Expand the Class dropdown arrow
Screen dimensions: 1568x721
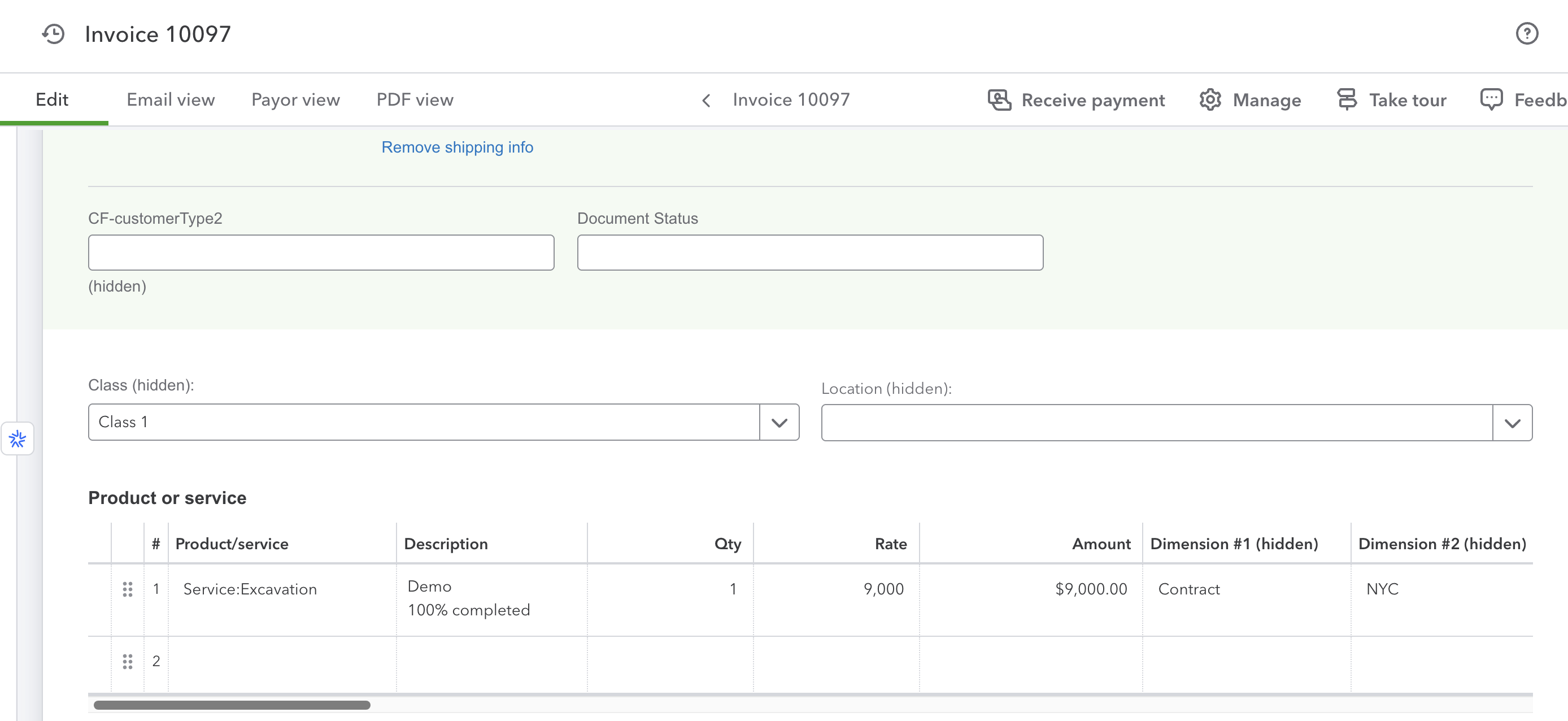tap(779, 422)
